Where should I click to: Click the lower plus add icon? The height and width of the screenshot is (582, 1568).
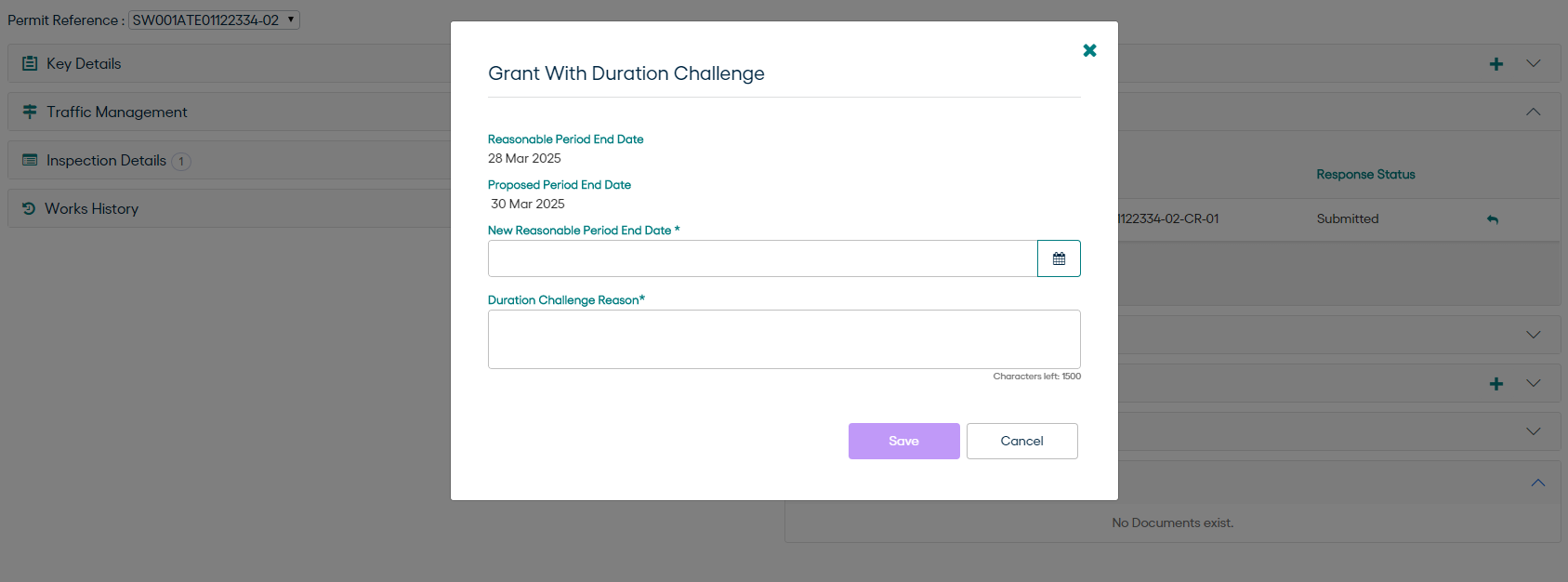1496,384
